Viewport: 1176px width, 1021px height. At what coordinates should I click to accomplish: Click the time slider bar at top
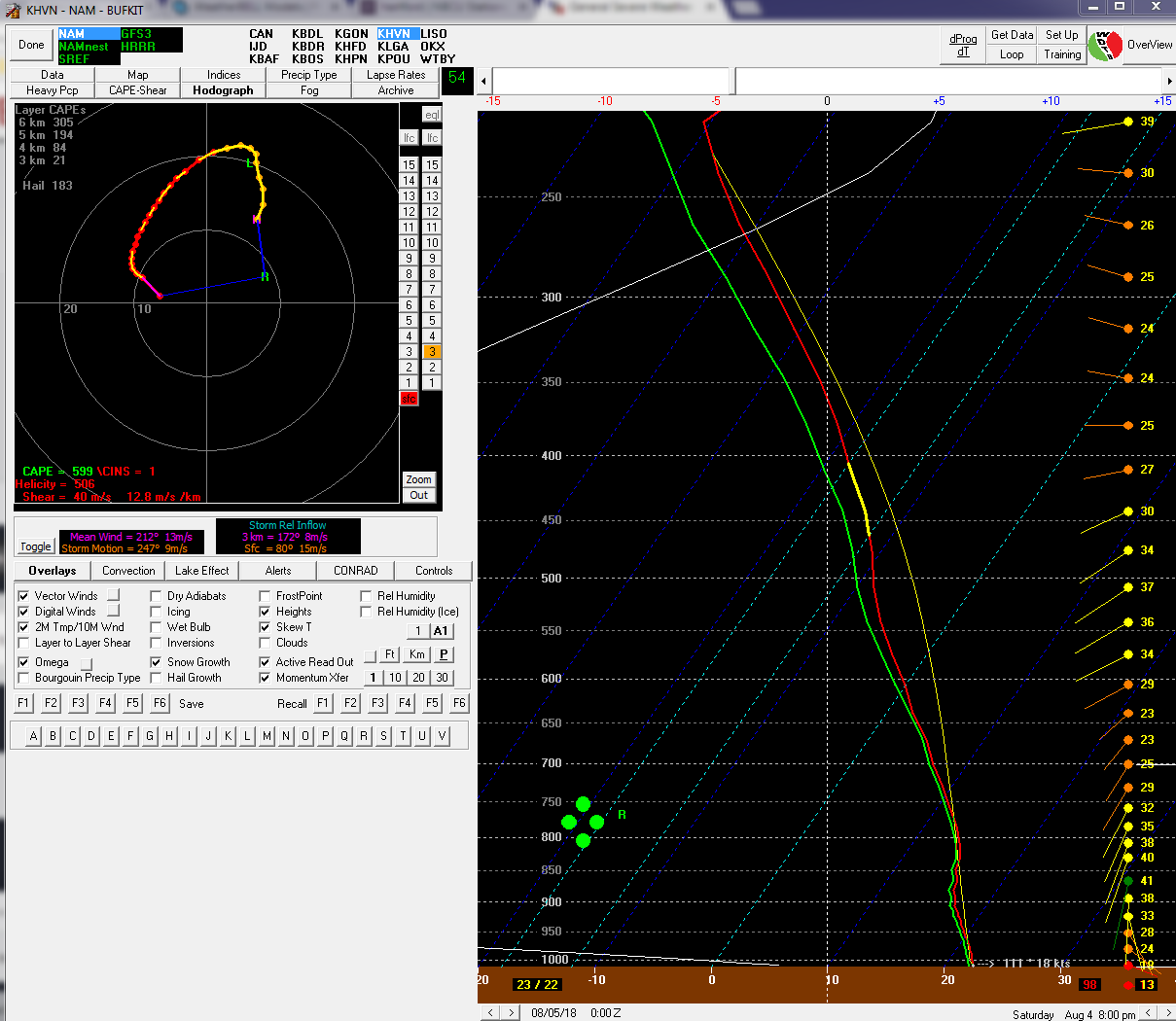(828, 81)
